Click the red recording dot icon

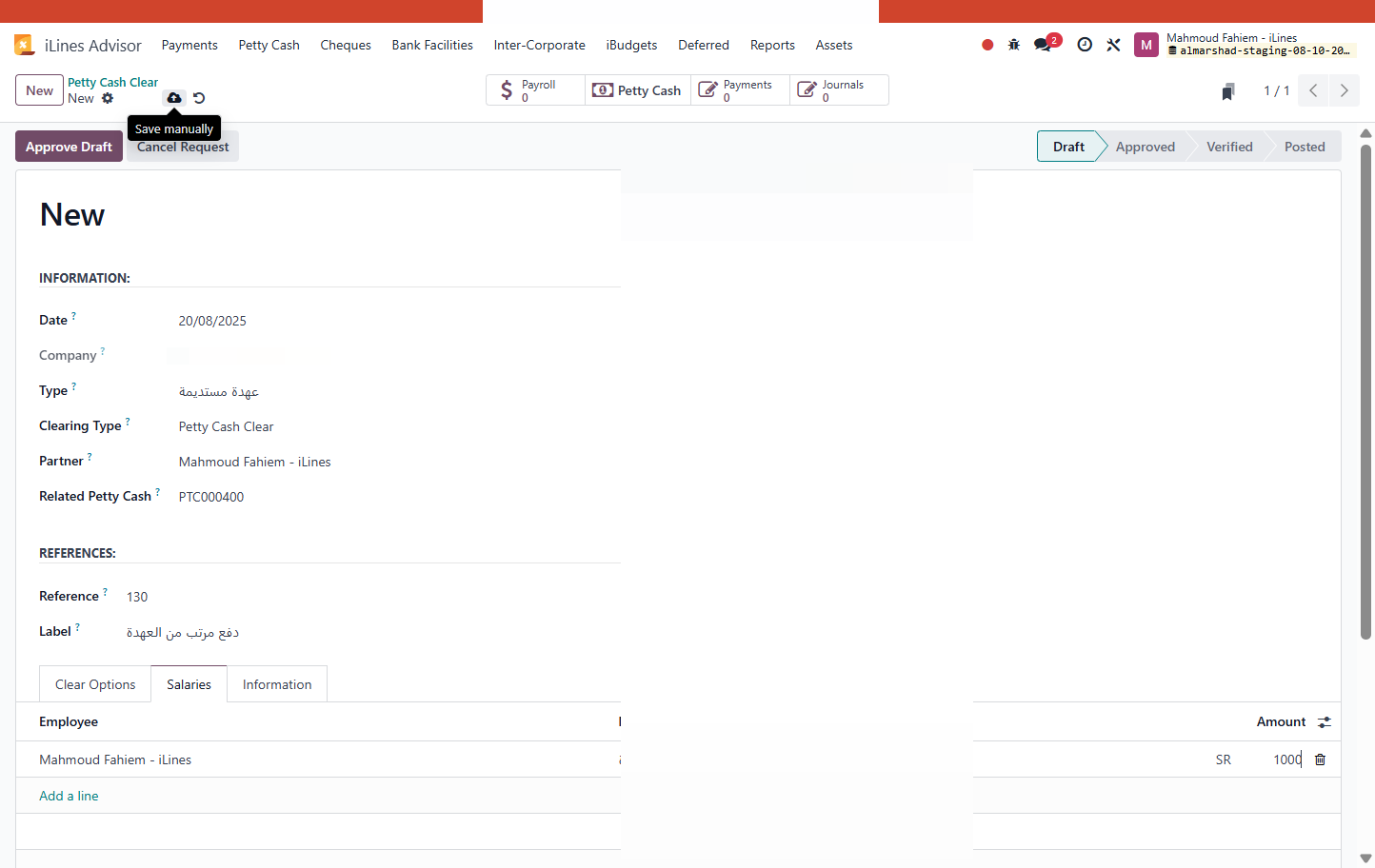click(987, 45)
